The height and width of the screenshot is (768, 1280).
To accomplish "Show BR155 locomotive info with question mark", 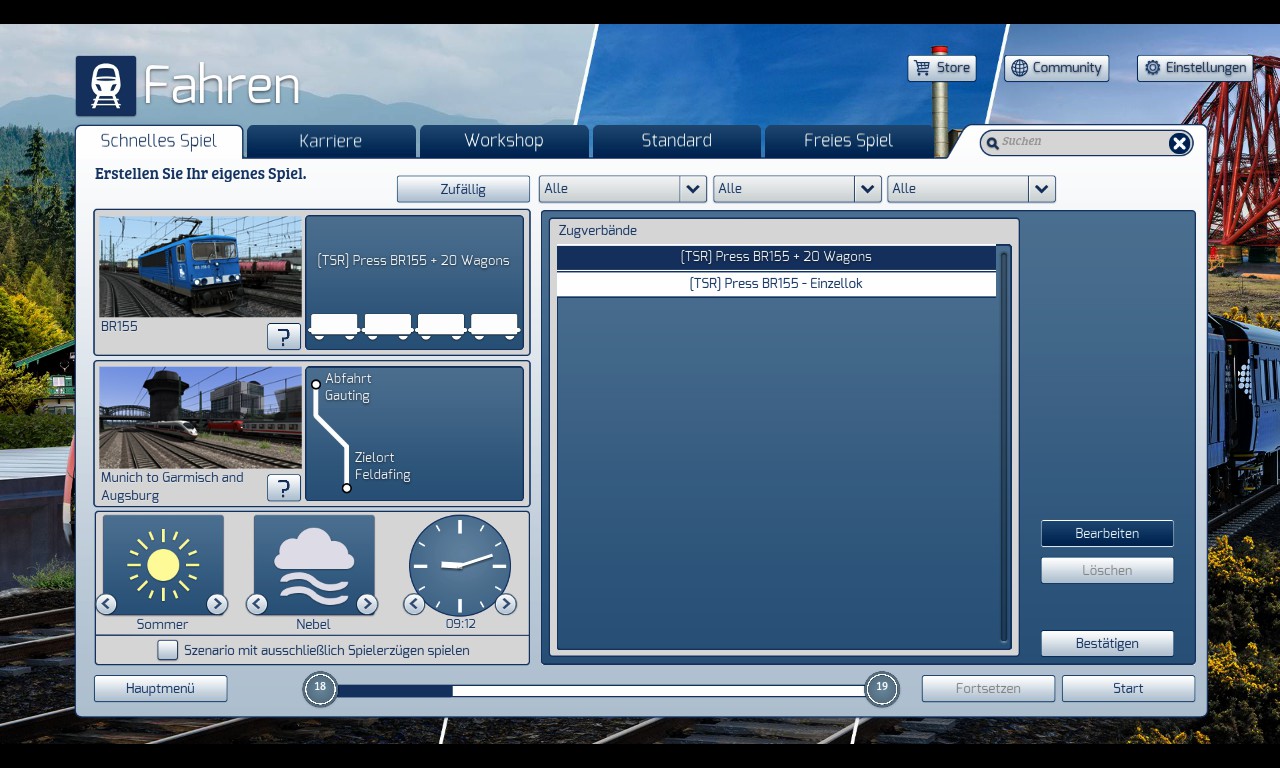I will (284, 336).
